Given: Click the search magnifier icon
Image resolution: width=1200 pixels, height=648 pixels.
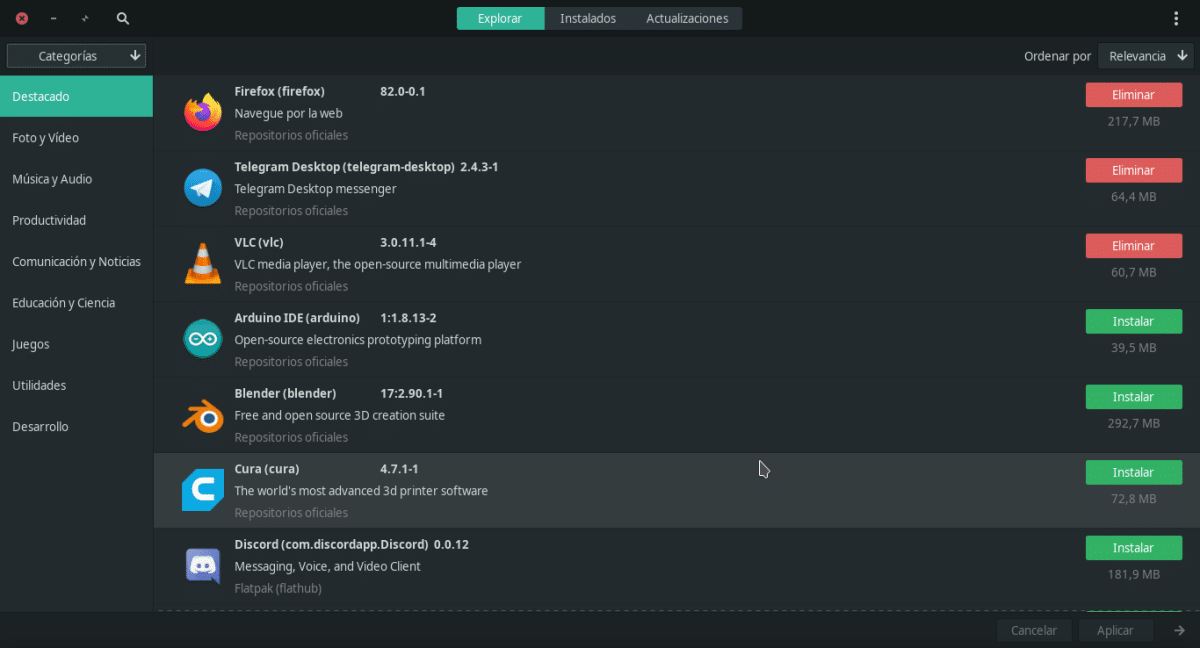Looking at the screenshot, I should [x=123, y=19].
